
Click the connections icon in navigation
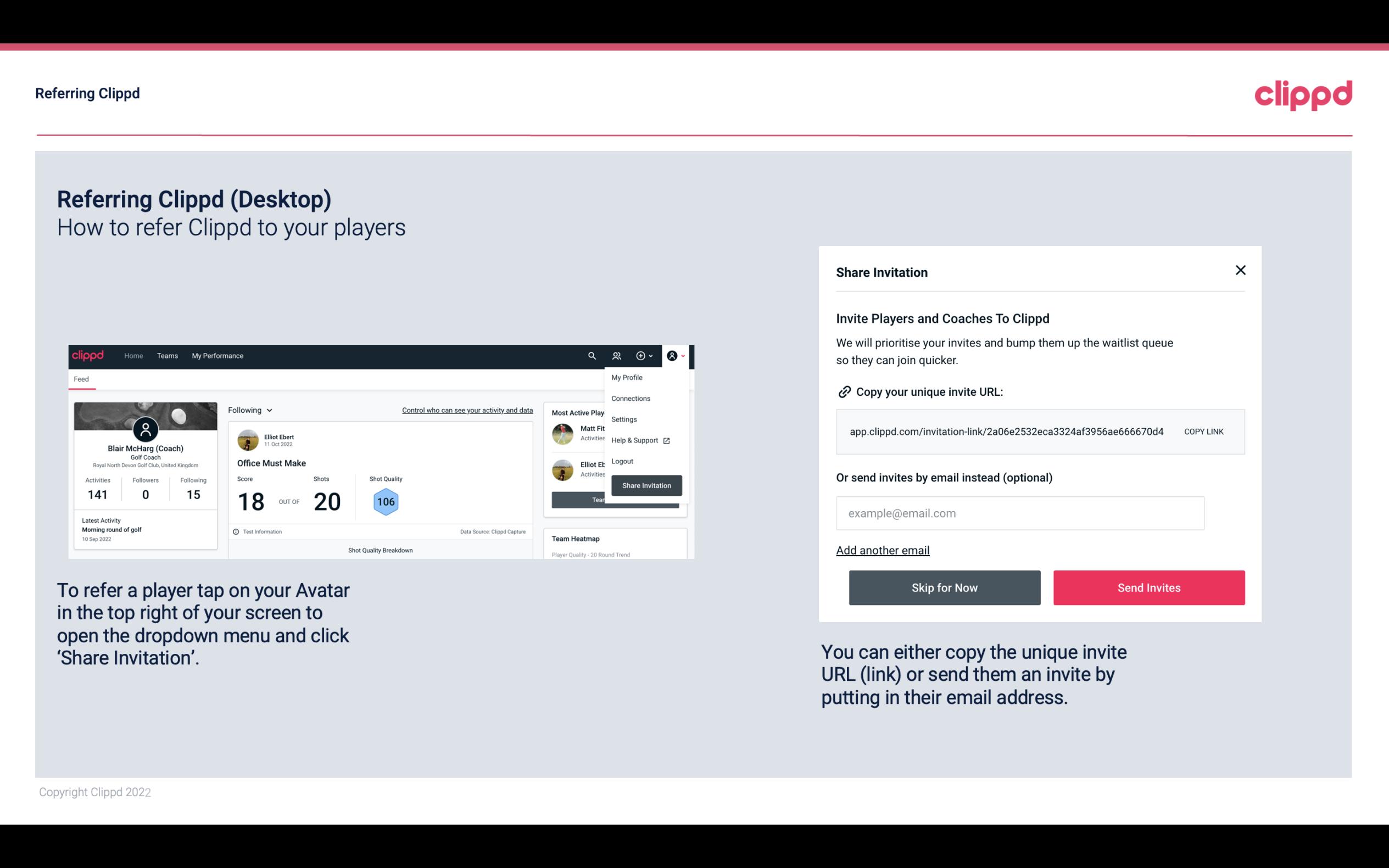click(617, 356)
